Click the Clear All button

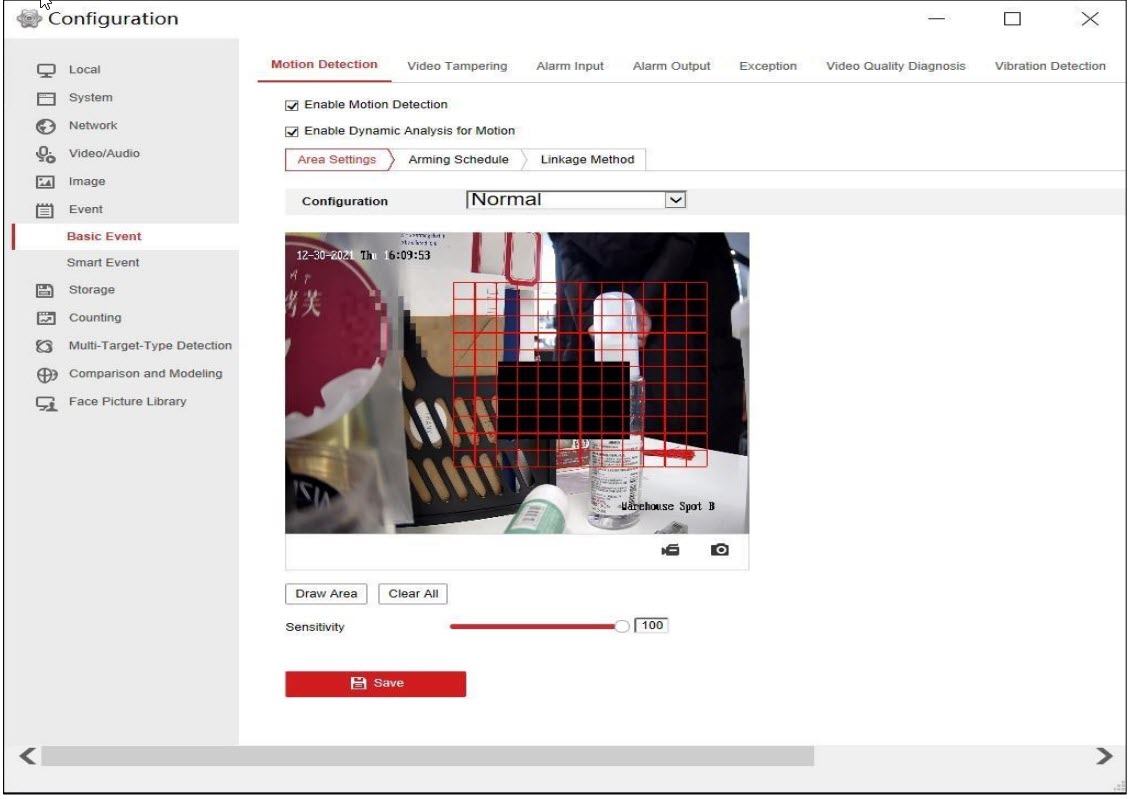pos(413,594)
